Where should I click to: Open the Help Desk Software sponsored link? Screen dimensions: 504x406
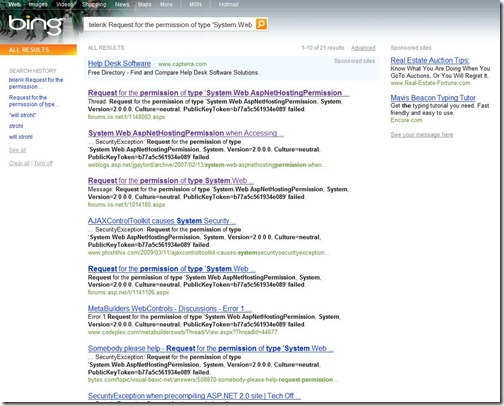click(119, 63)
